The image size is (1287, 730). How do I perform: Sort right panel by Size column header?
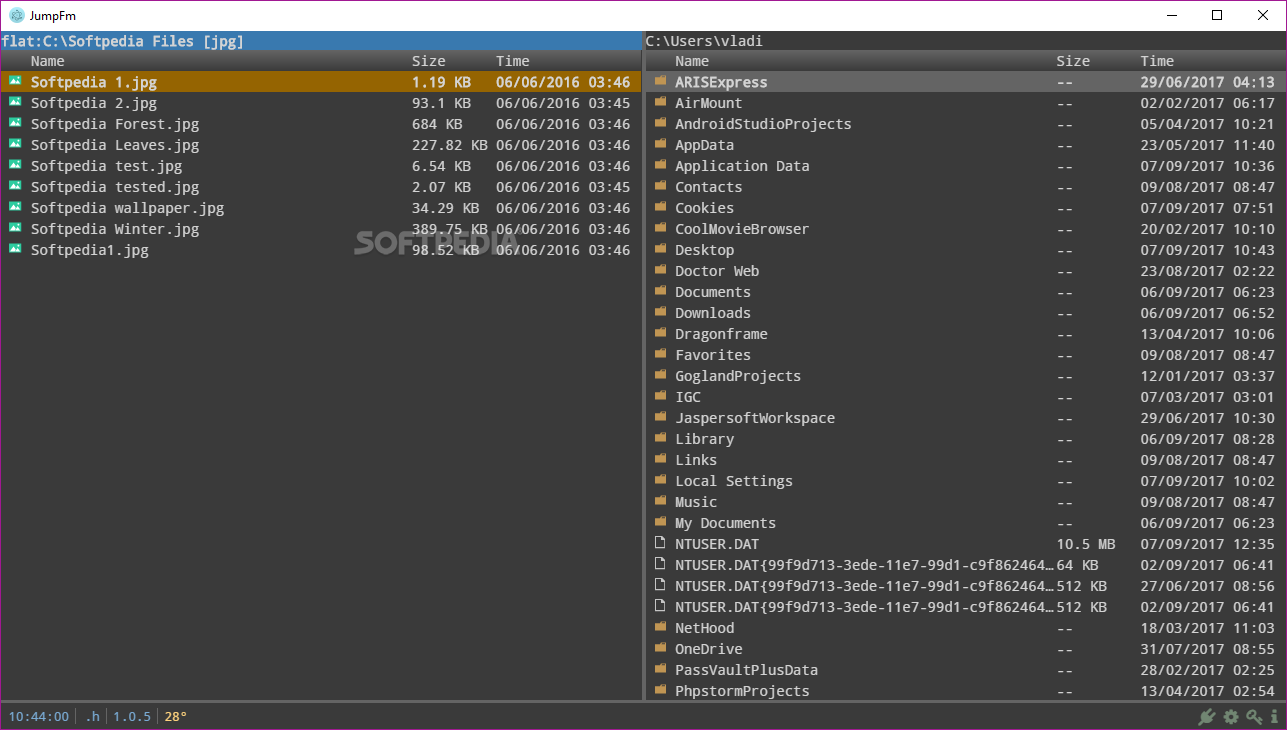pos(1073,61)
